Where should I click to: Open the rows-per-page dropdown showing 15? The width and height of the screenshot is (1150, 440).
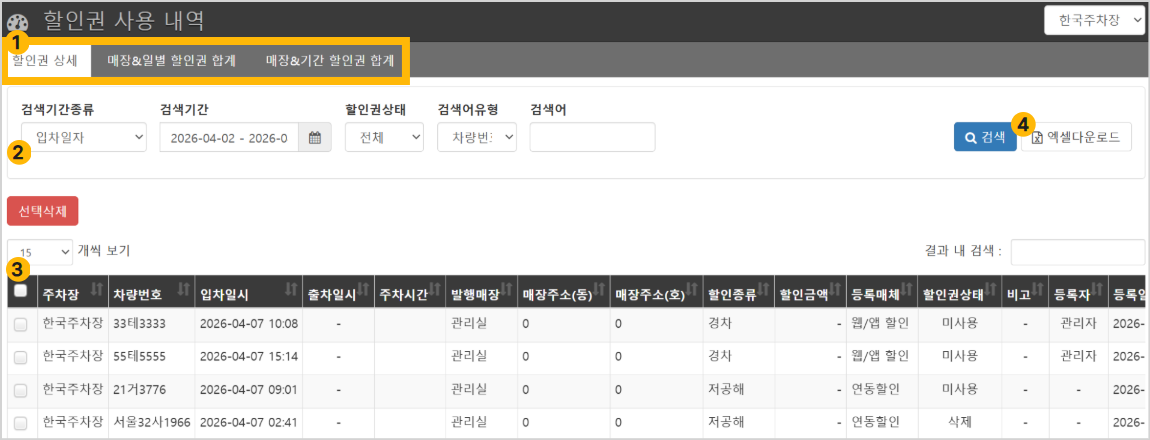[x=40, y=252]
